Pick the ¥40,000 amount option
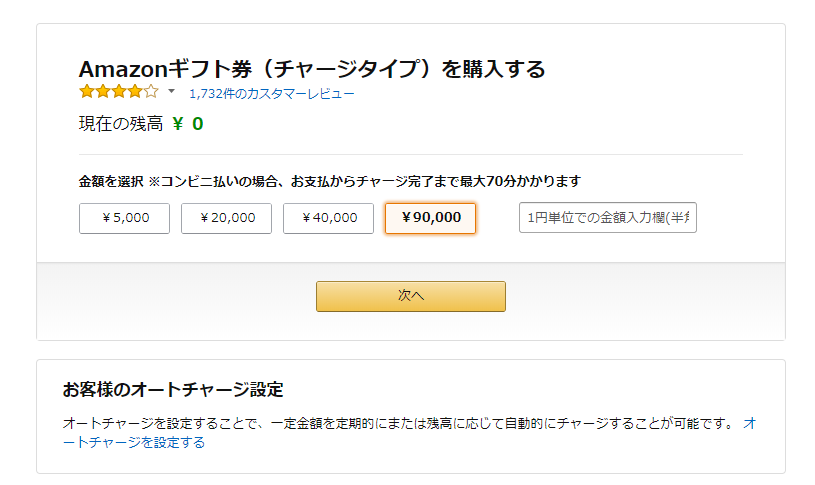 [x=328, y=218]
